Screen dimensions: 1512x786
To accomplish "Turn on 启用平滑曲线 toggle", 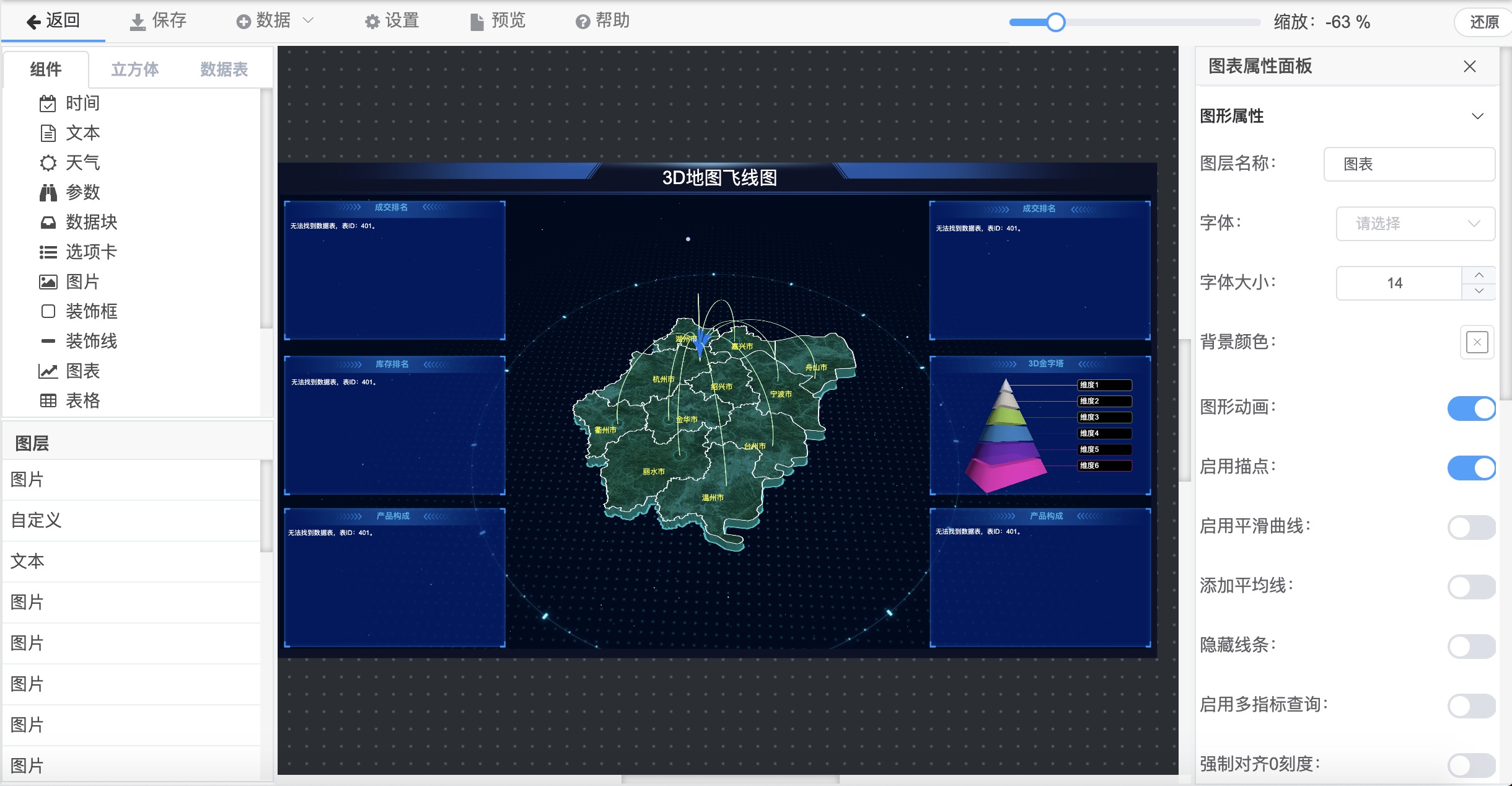I will coord(1471,528).
